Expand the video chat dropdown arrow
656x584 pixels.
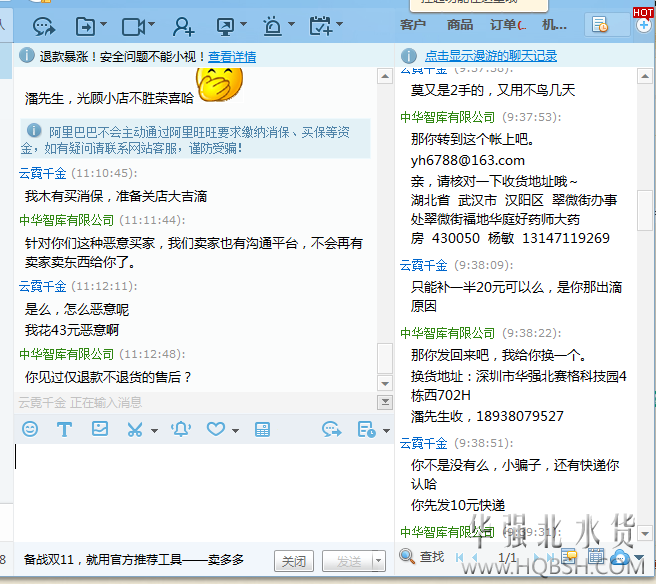(x=151, y=24)
